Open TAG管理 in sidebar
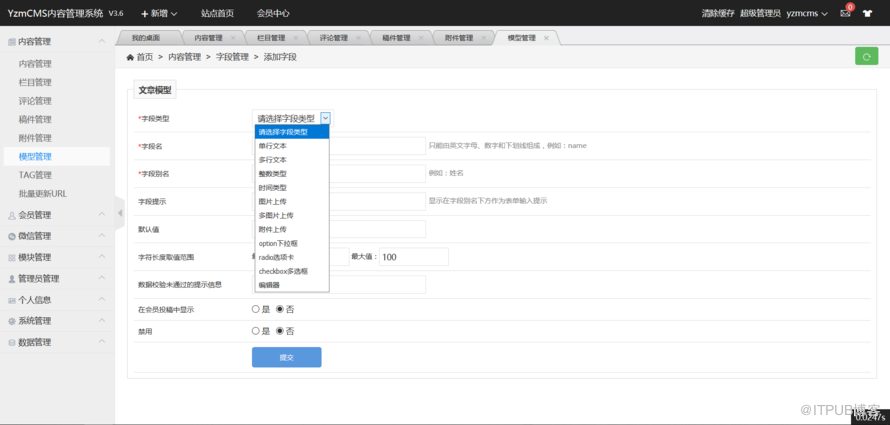The image size is (890, 425). point(35,175)
